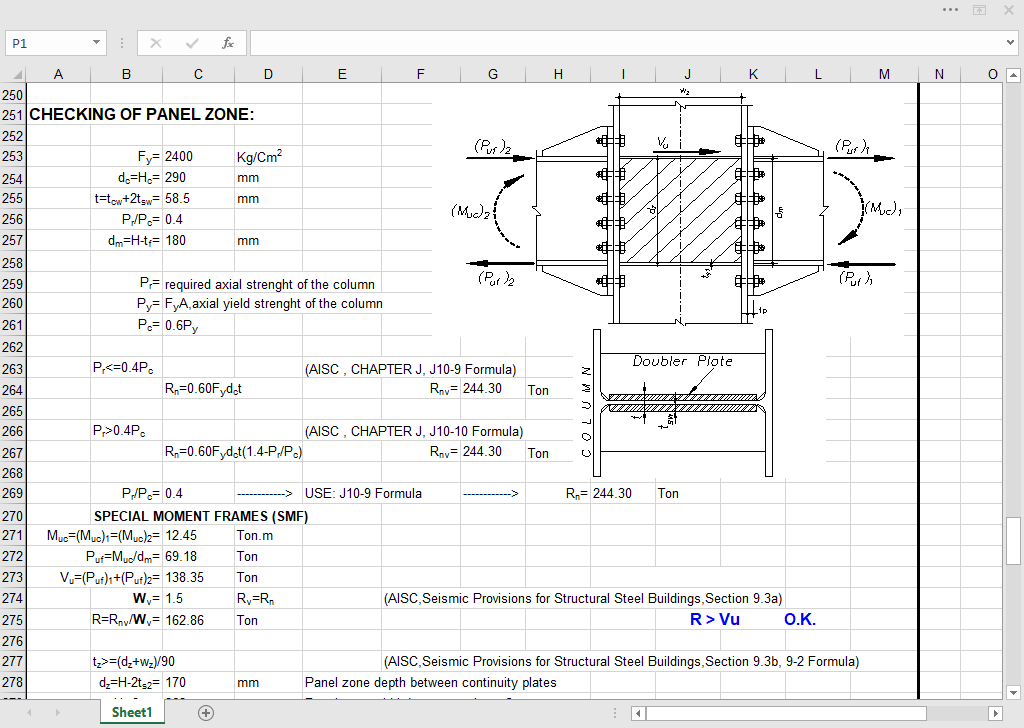
Task: Select row 264 header
Action: tap(12, 390)
